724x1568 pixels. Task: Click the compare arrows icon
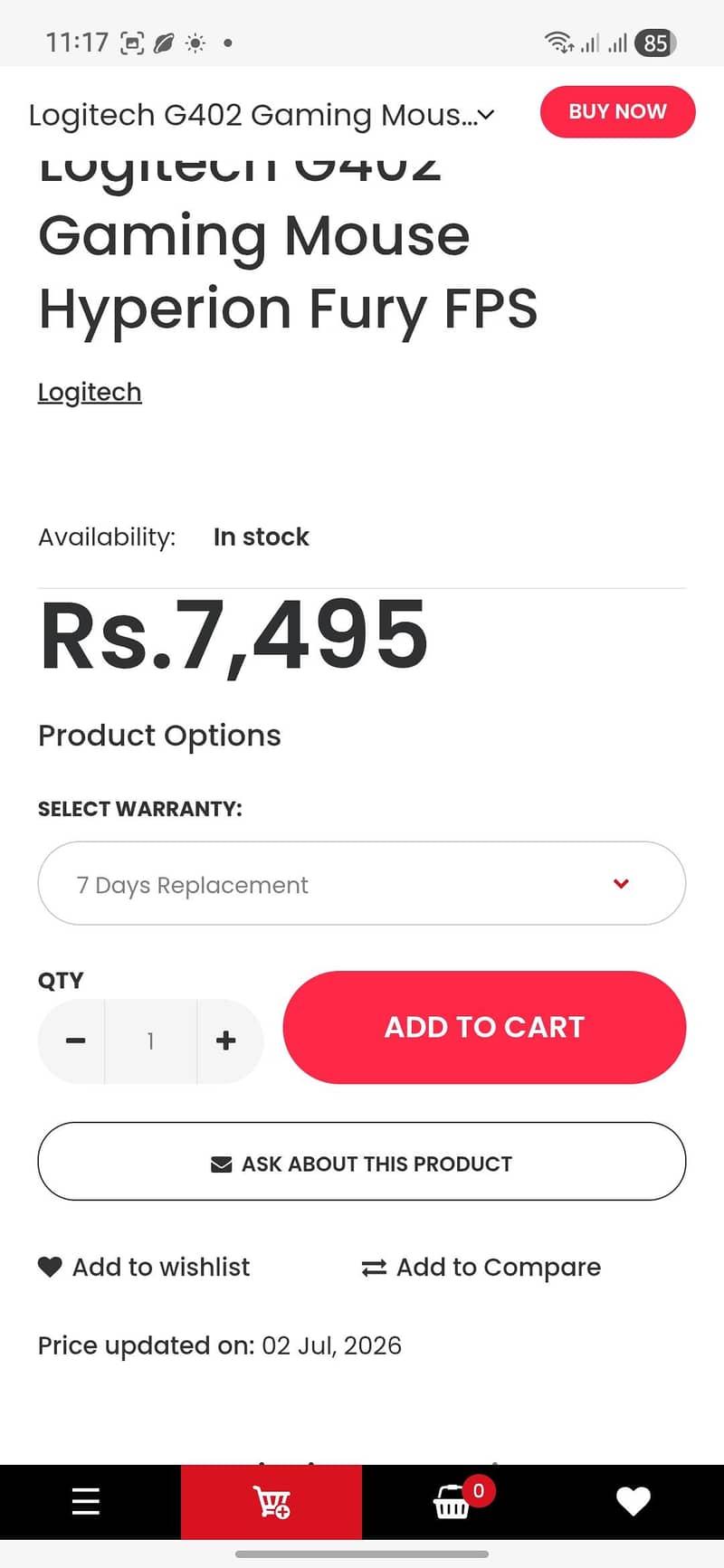[x=374, y=1268]
